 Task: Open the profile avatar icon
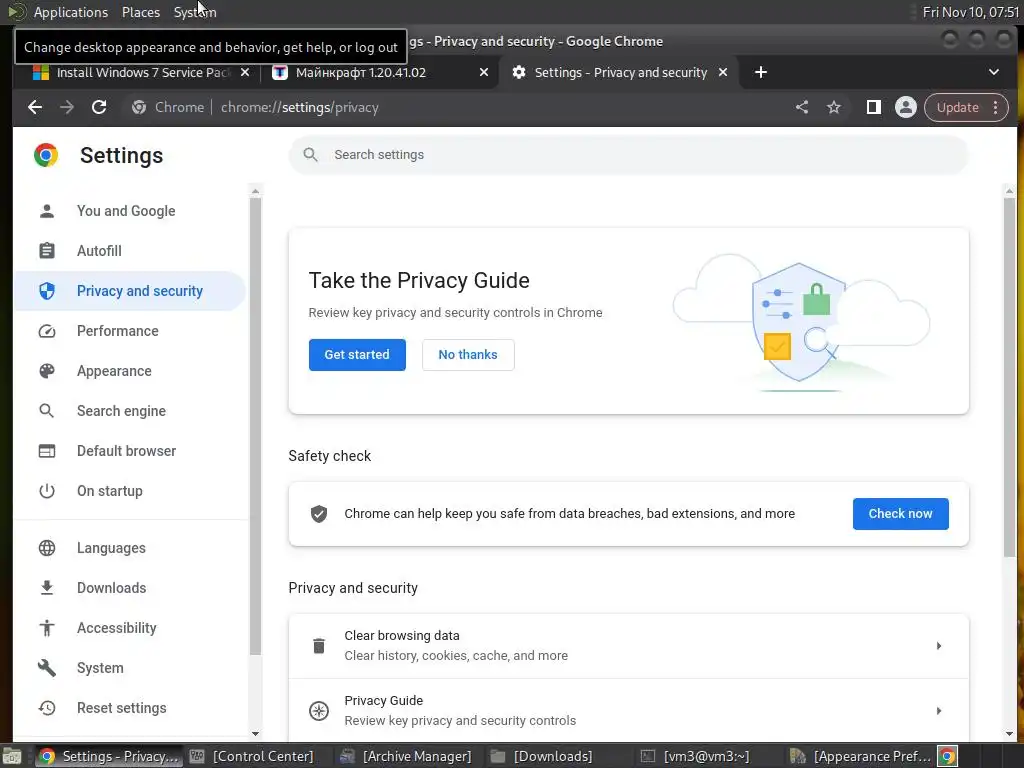[905, 107]
